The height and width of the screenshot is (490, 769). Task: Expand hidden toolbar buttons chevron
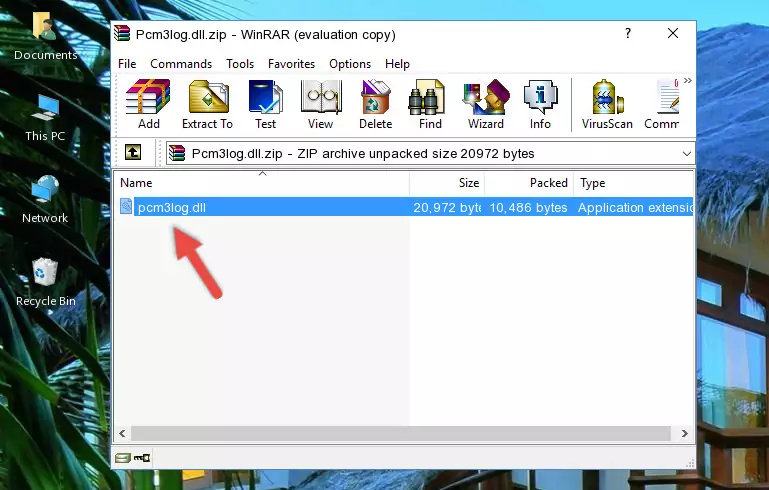688,80
